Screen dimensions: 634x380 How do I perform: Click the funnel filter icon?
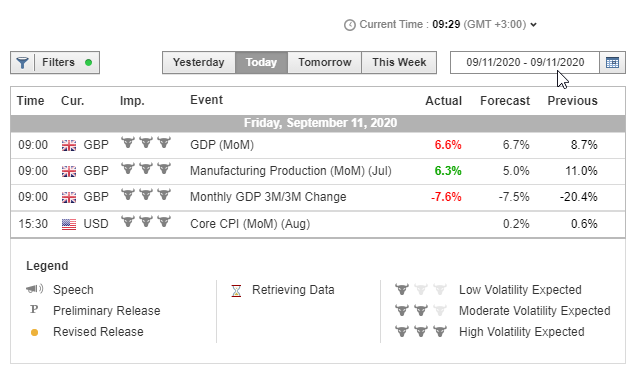(x=23, y=63)
